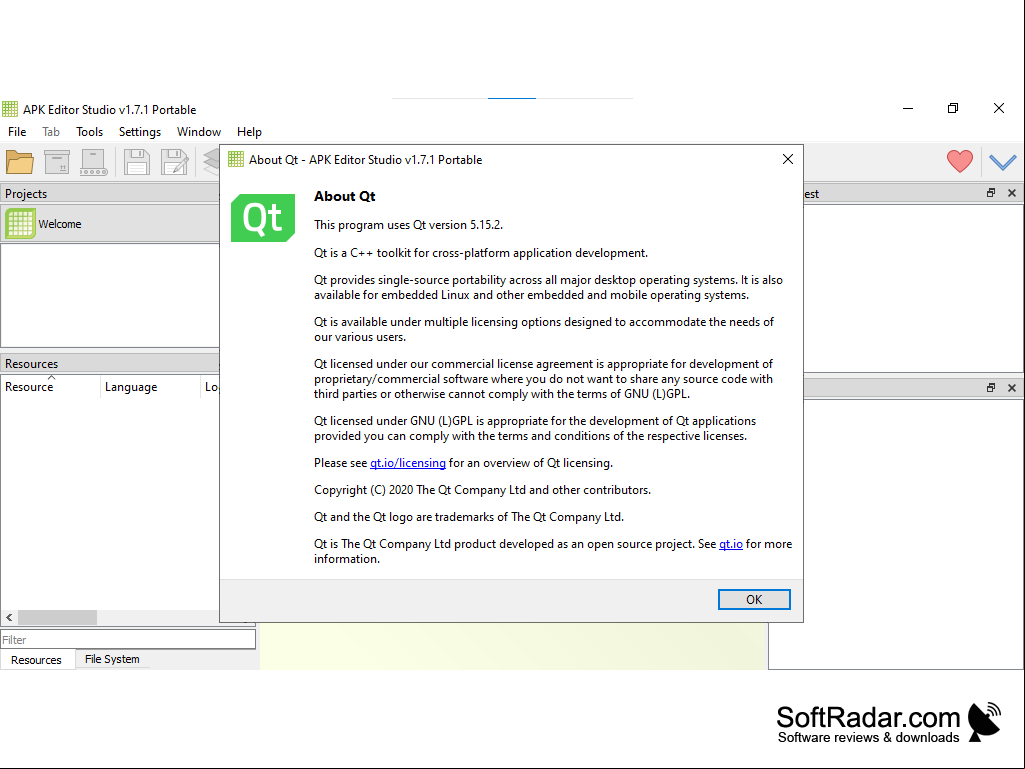Viewport: 1025px width, 769px height.
Task: Follow the qt.io/licensing link
Action: pos(408,463)
